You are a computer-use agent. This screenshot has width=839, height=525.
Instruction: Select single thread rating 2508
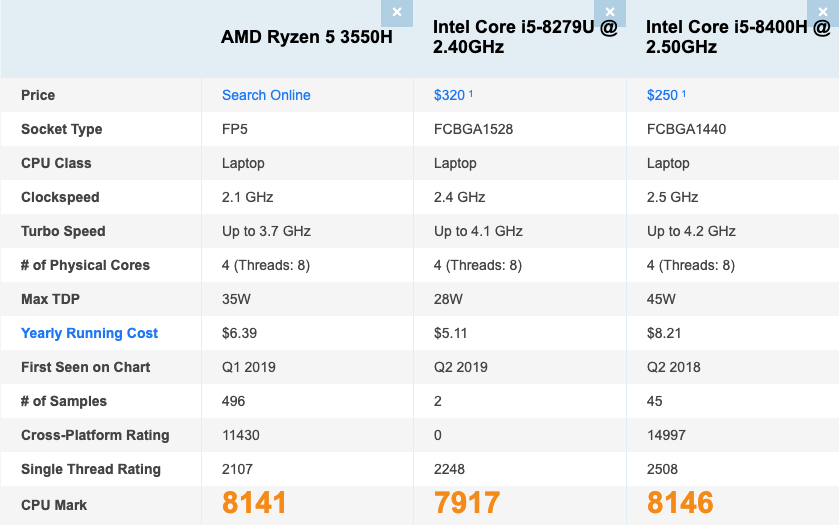coord(662,469)
